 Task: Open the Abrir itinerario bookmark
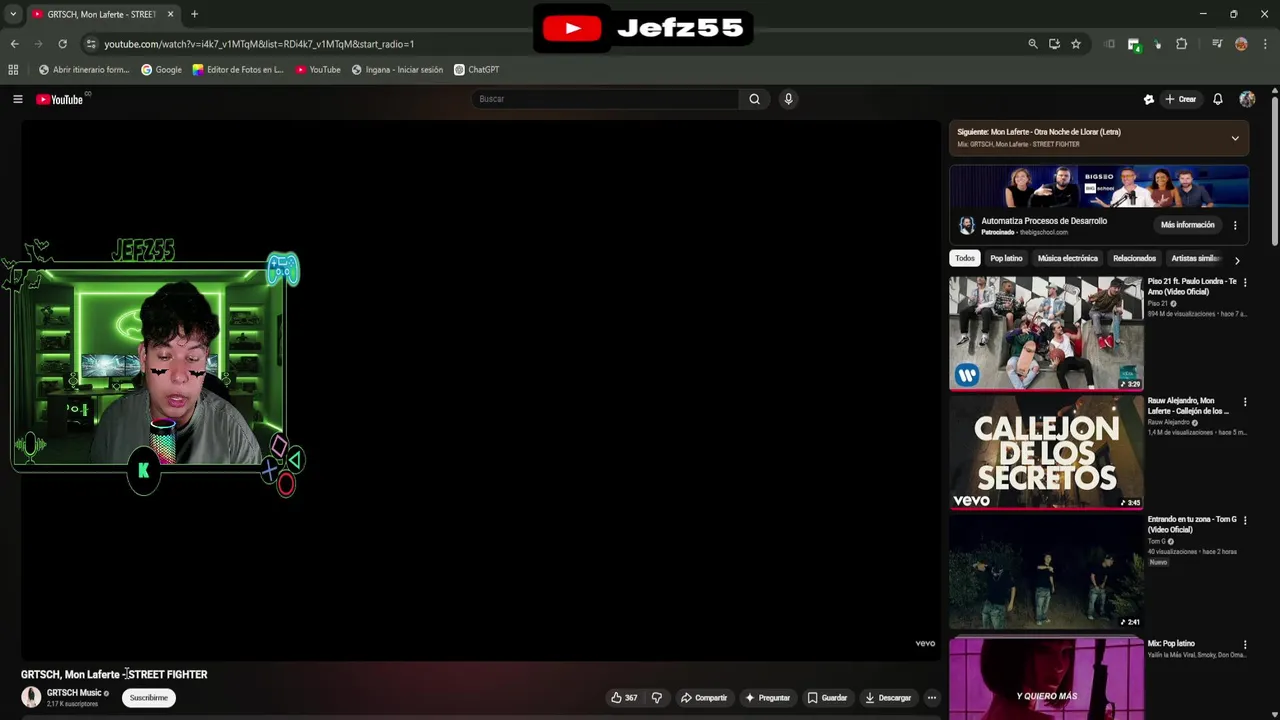click(84, 70)
